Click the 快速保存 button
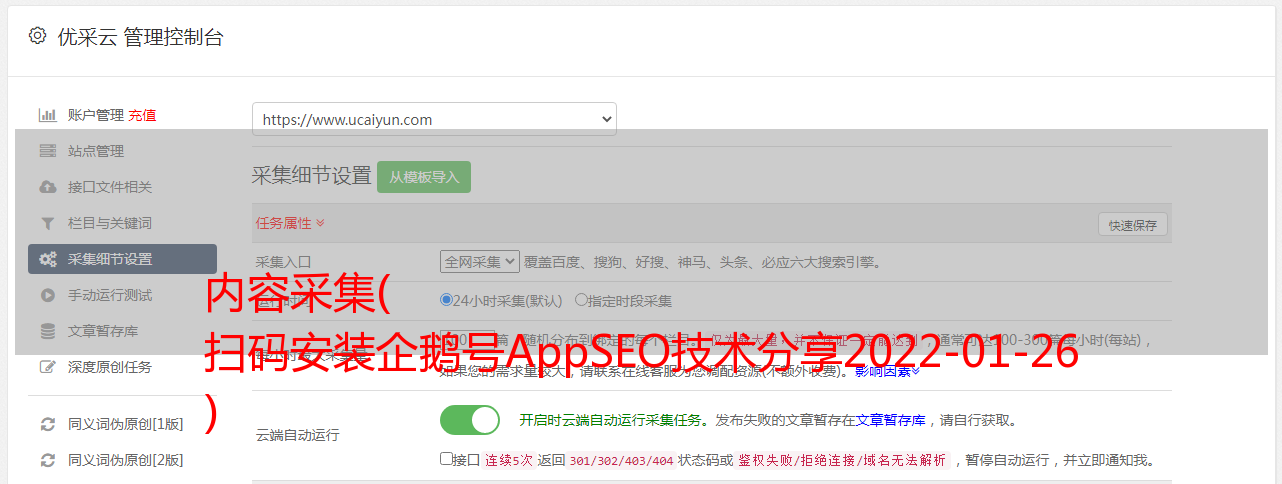This screenshot has width=1282, height=484. click(1132, 225)
